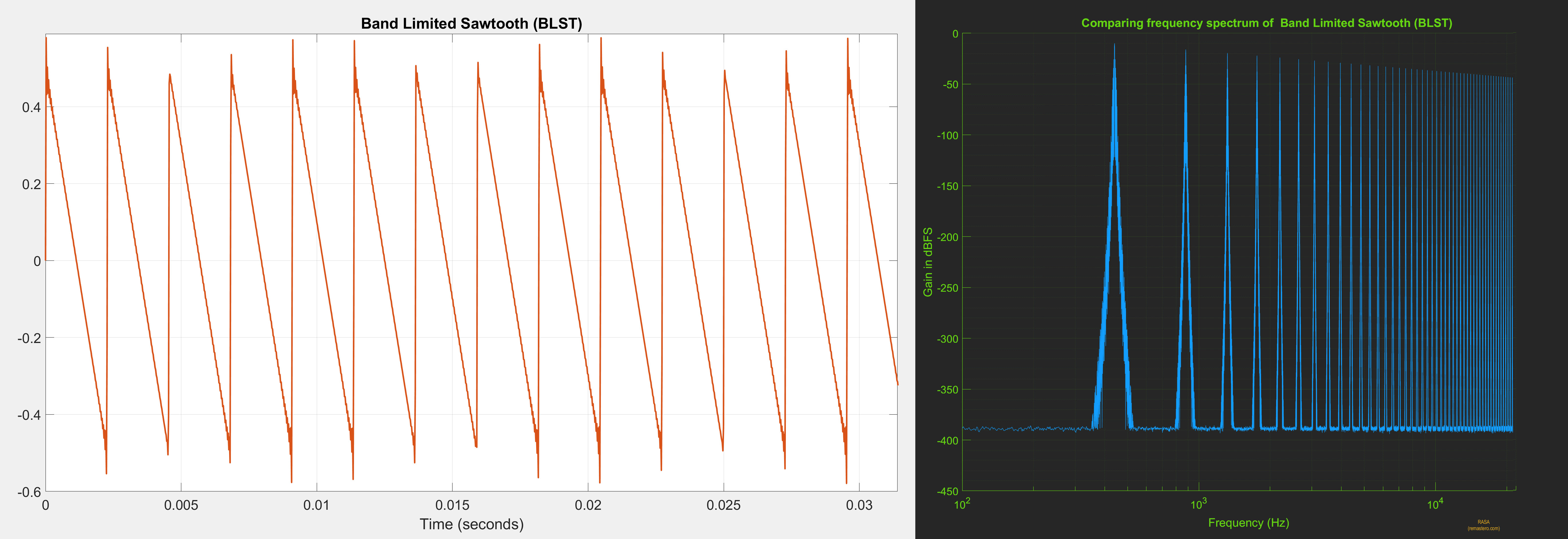Select the -50 dBFS tick label
The image size is (1568, 539).
[951, 85]
